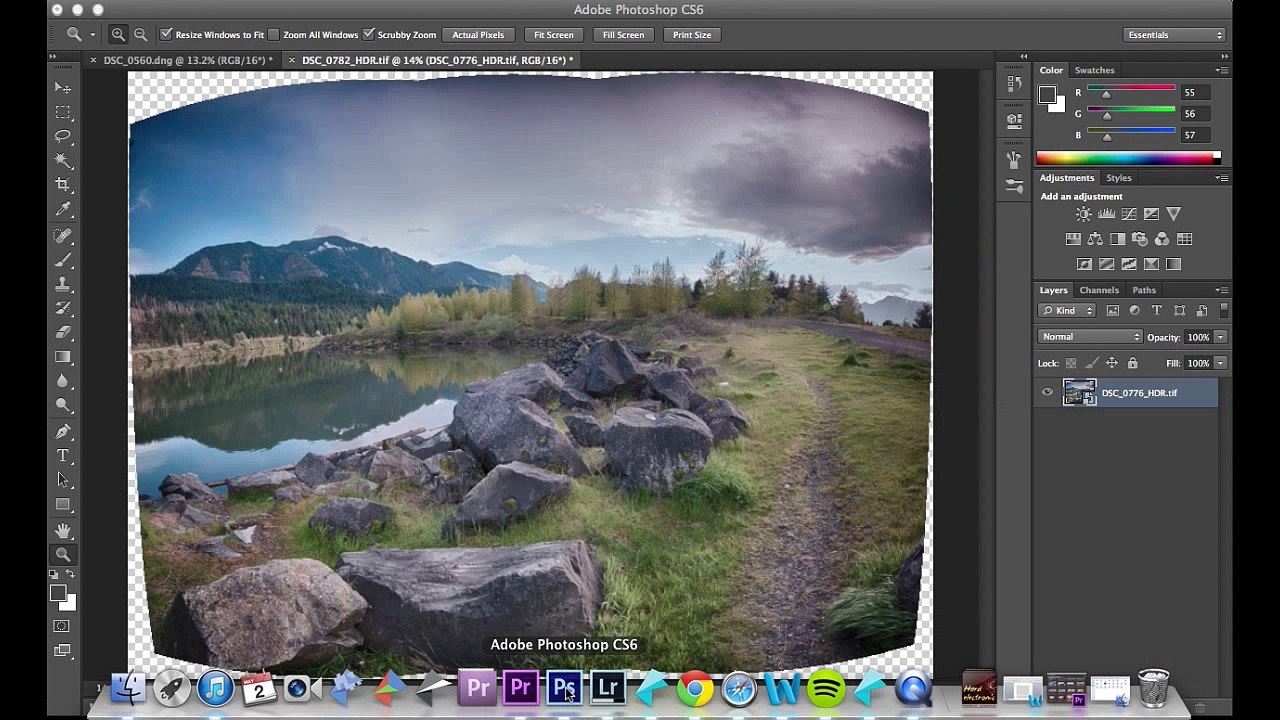
Task: Toggle layer filtering switch on or off
Action: pos(1224,311)
